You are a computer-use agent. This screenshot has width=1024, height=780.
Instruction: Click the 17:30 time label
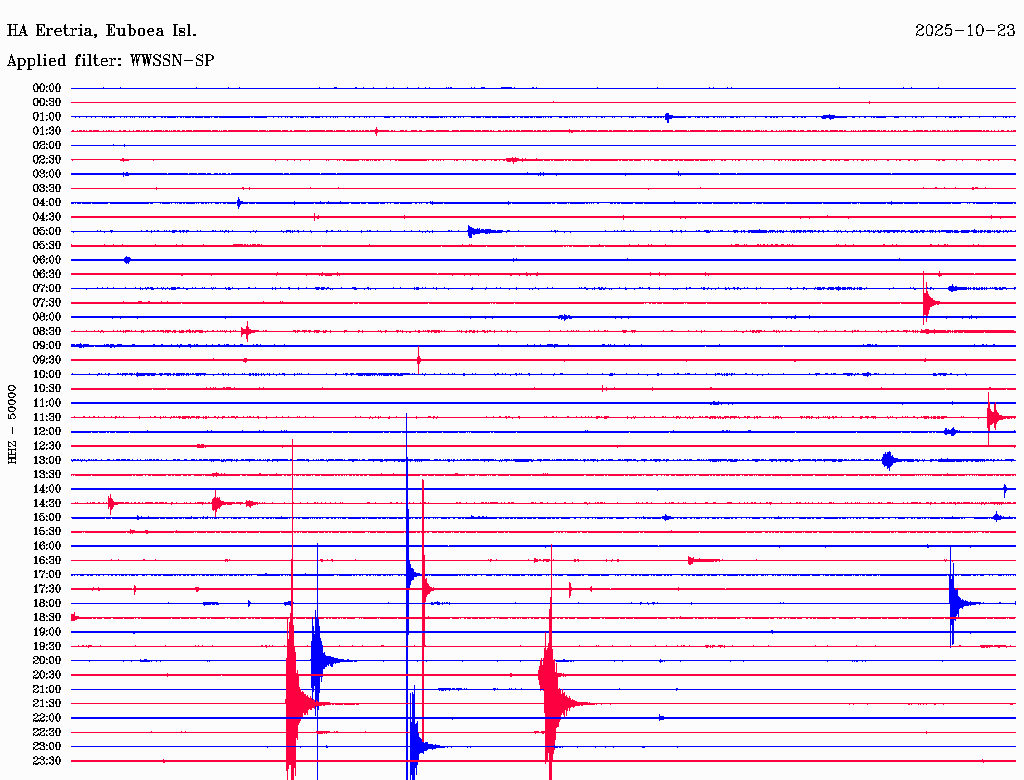tap(47, 589)
